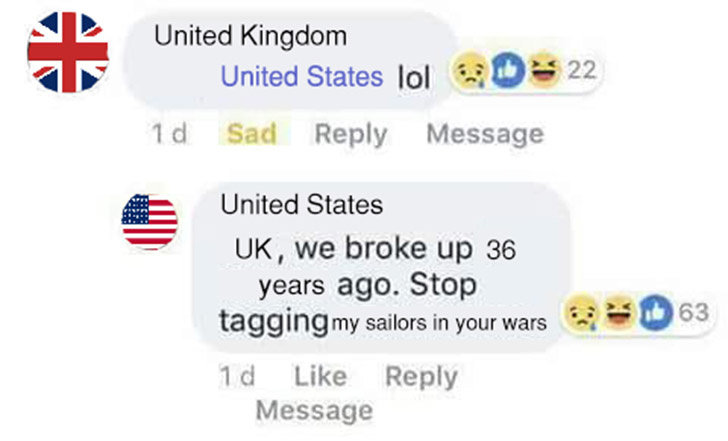Open the tagged United States mention
This screenshot has height=441, width=728.
point(302,76)
